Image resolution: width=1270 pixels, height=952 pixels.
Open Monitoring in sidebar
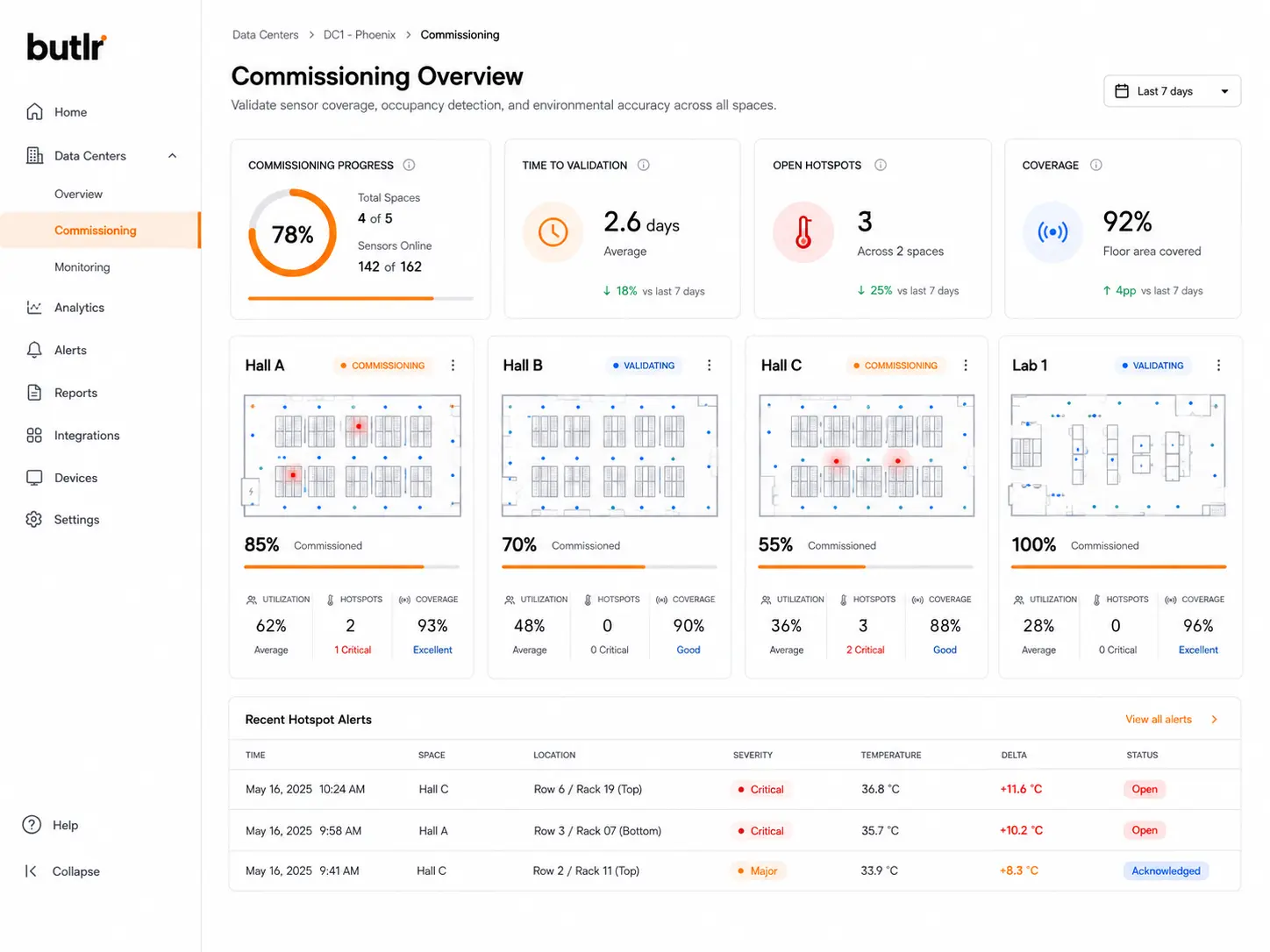pyautogui.click(x=82, y=267)
